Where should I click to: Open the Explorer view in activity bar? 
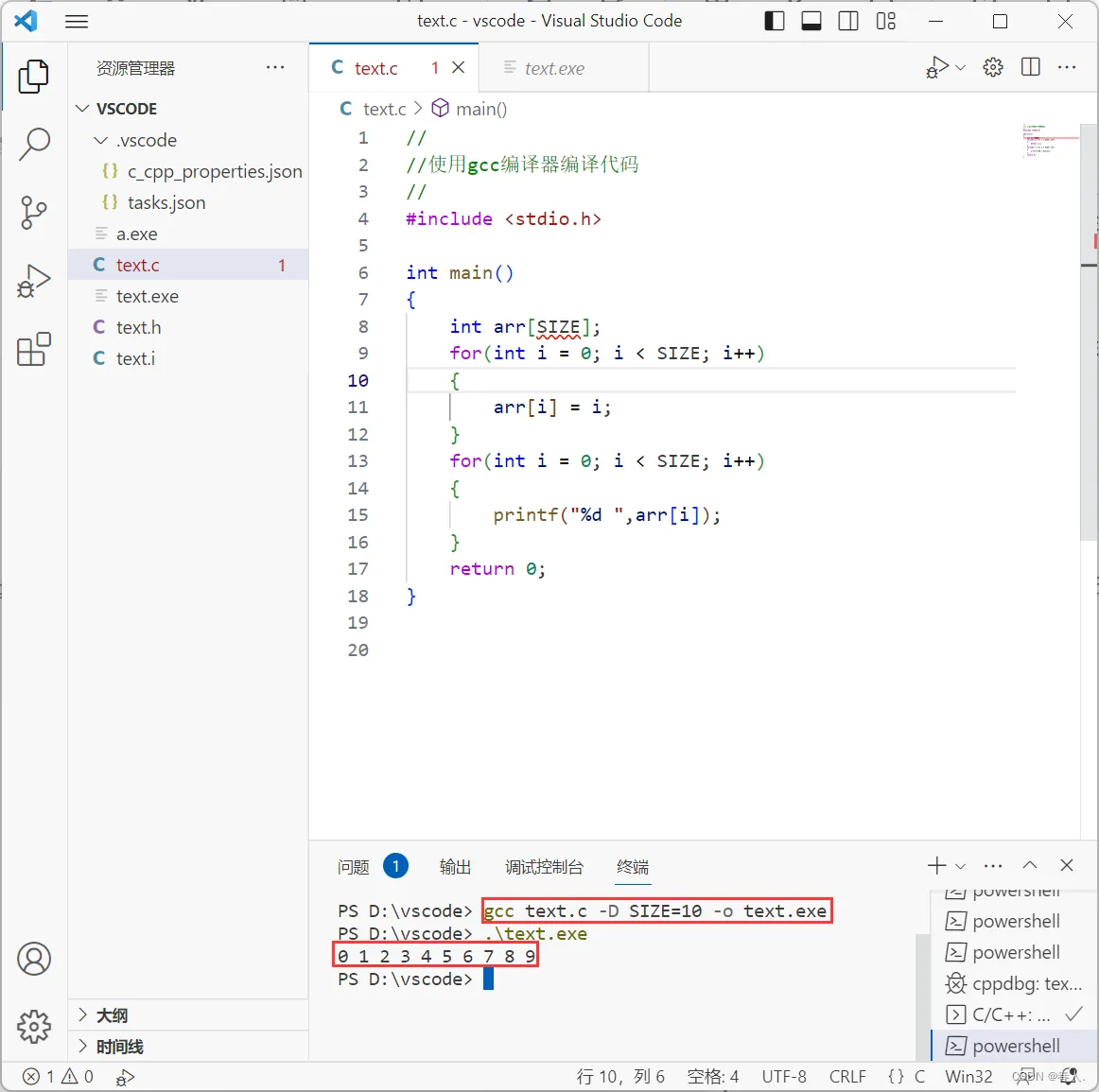click(34, 77)
